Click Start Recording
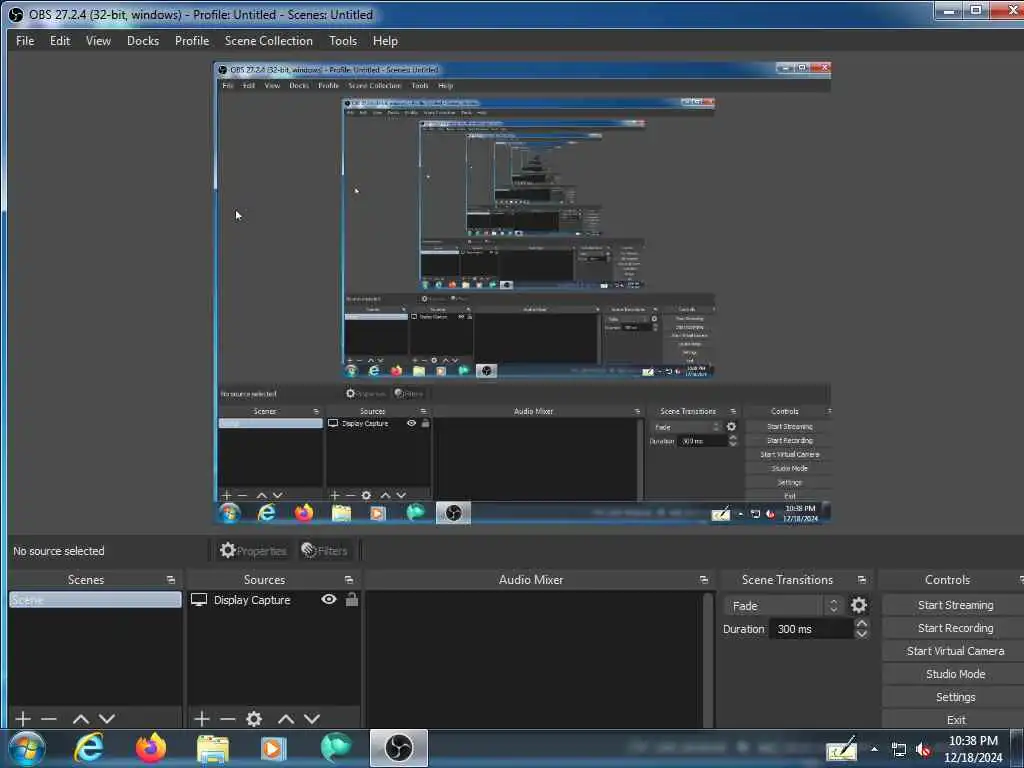This screenshot has height=768, width=1024. click(955, 628)
